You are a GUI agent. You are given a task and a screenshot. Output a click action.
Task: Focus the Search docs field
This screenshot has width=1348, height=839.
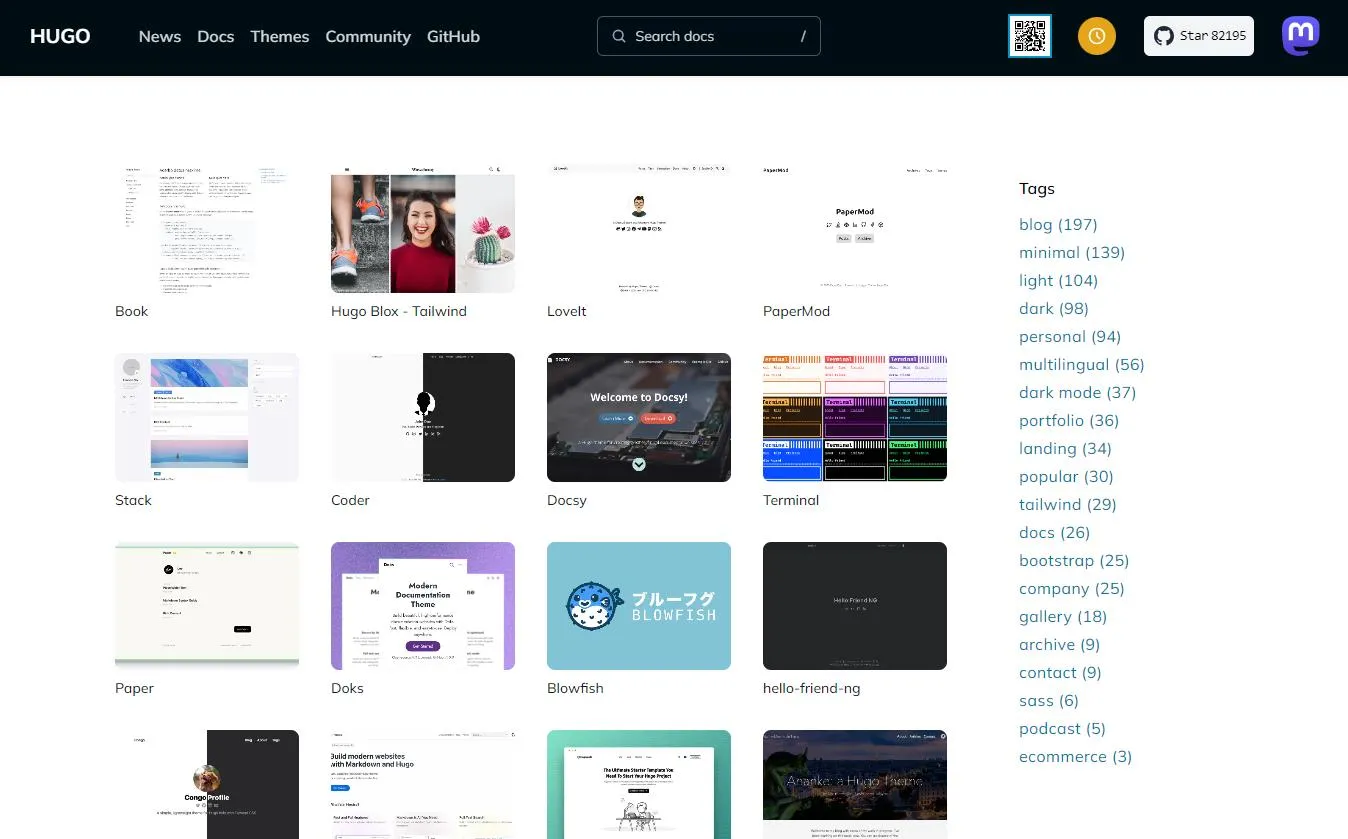(x=709, y=36)
